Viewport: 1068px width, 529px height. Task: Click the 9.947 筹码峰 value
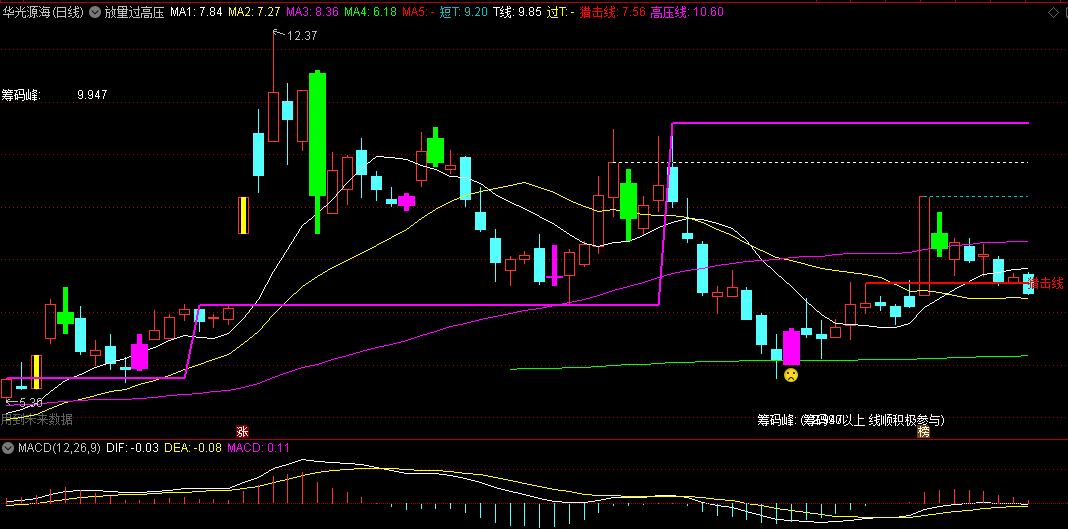[92, 95]
